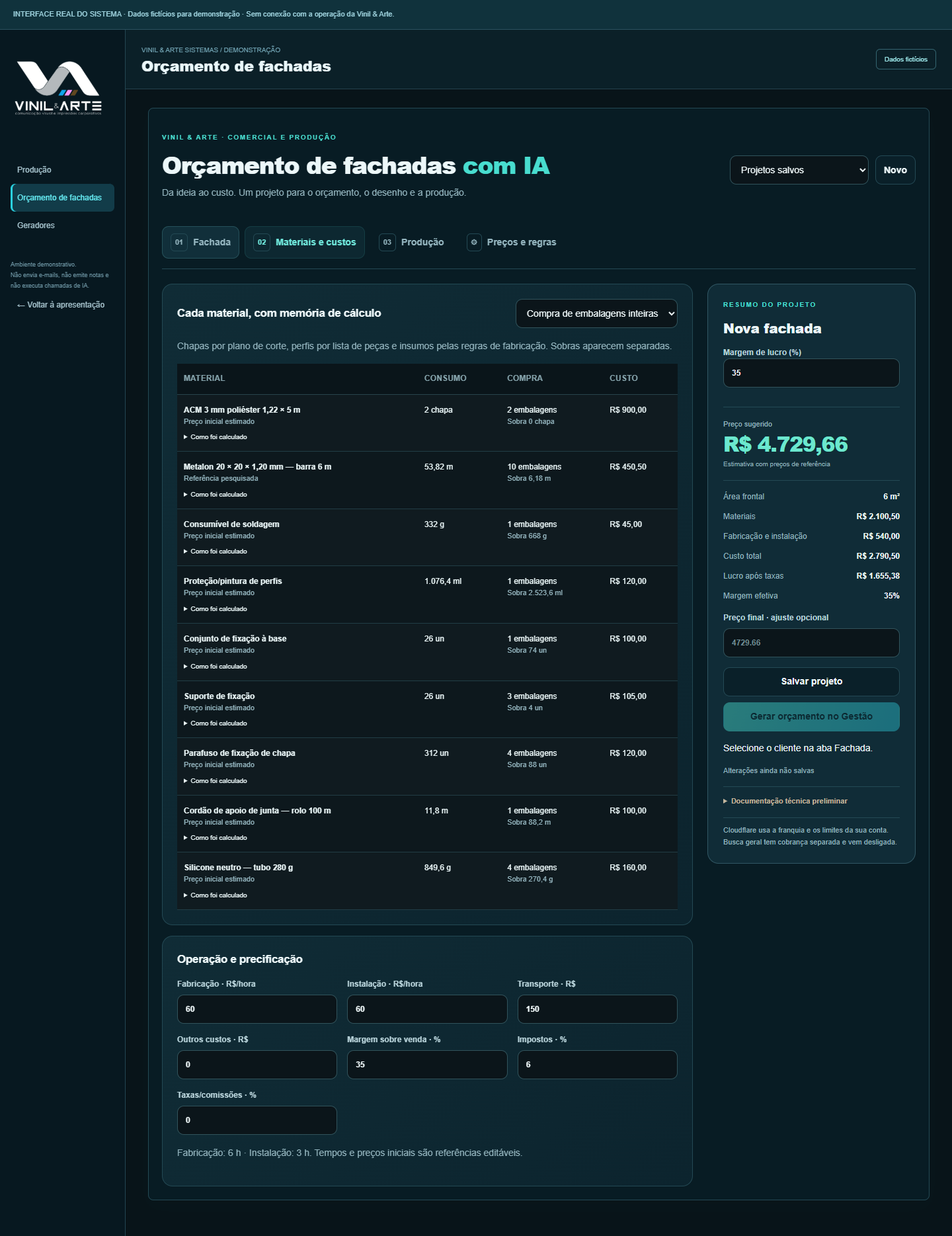The width and height of the screenshot is (952, 1236).
Task: Click the CUSTO column header
Action: coord(623,378)
